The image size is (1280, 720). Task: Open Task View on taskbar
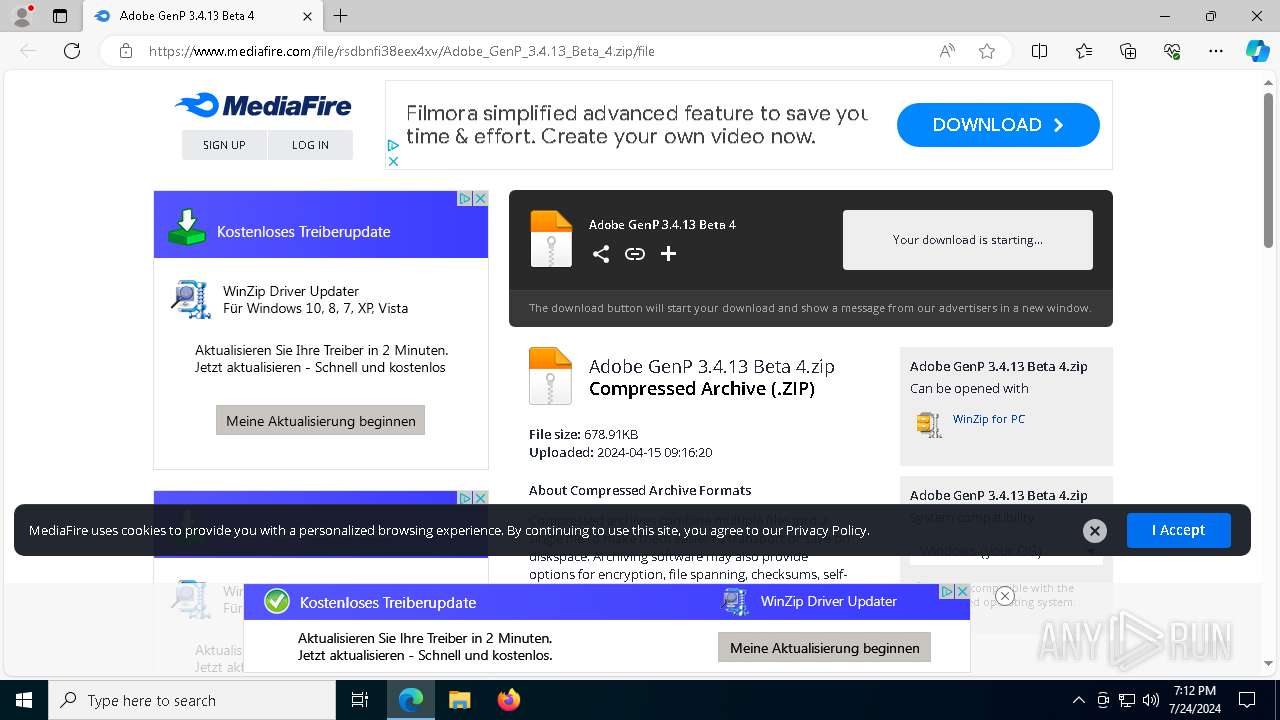(x=360, y=700)
